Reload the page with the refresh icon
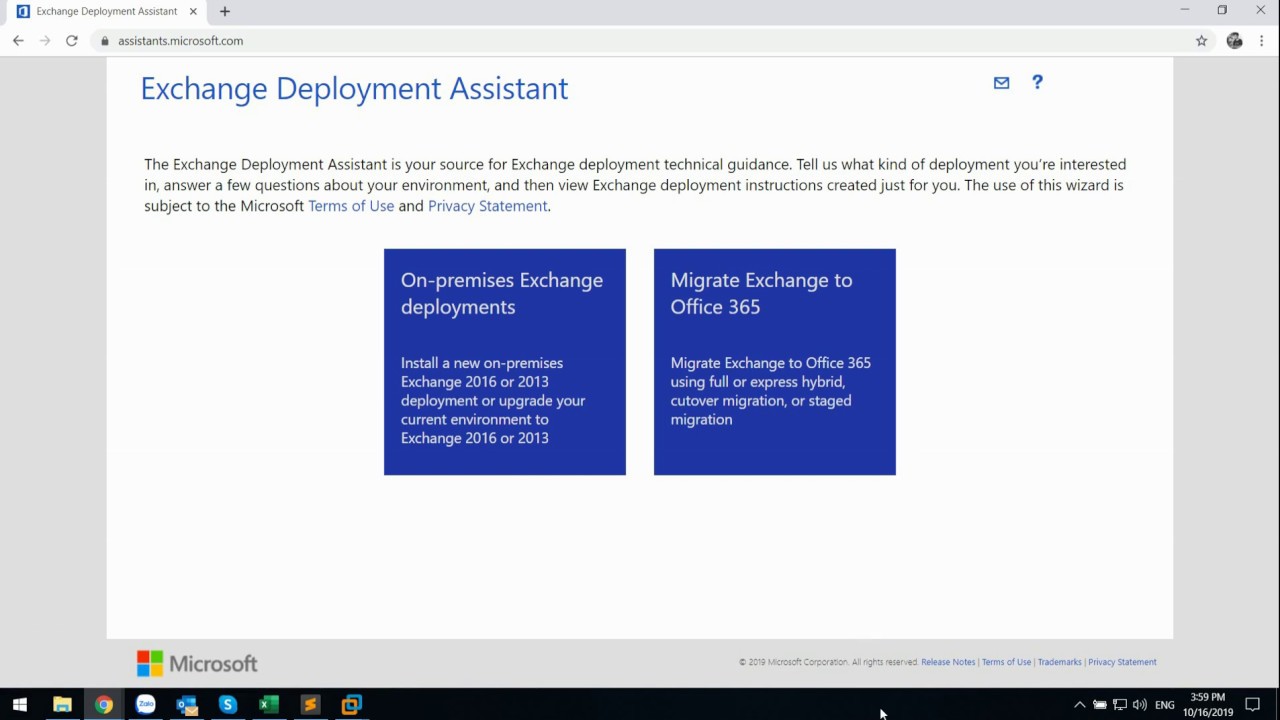Screen dimensions: 1280x720 pos(72,41)
